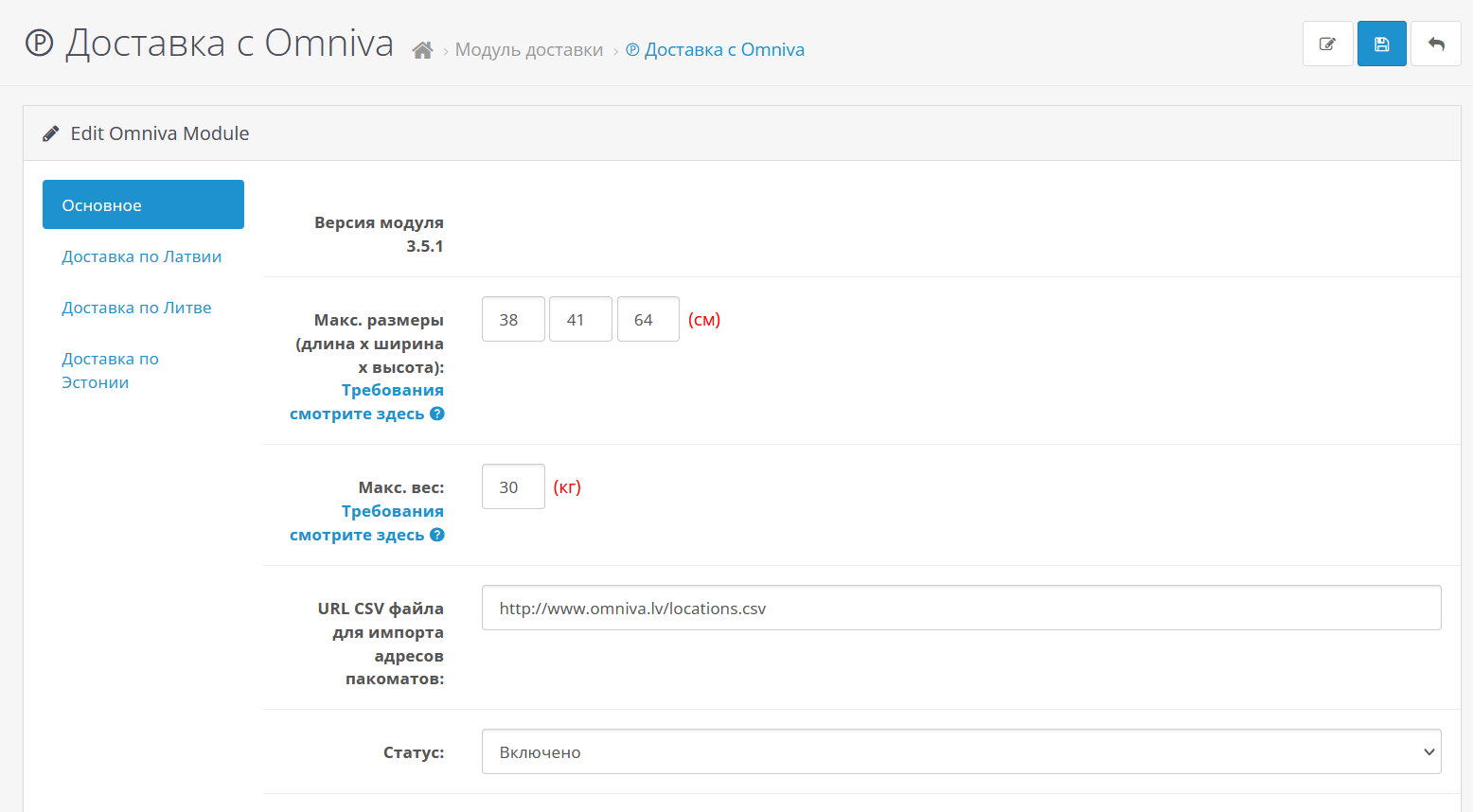Screen dimensions: 1473x812
Task: Click the width field containing 41
Action: tap(580, 319)
